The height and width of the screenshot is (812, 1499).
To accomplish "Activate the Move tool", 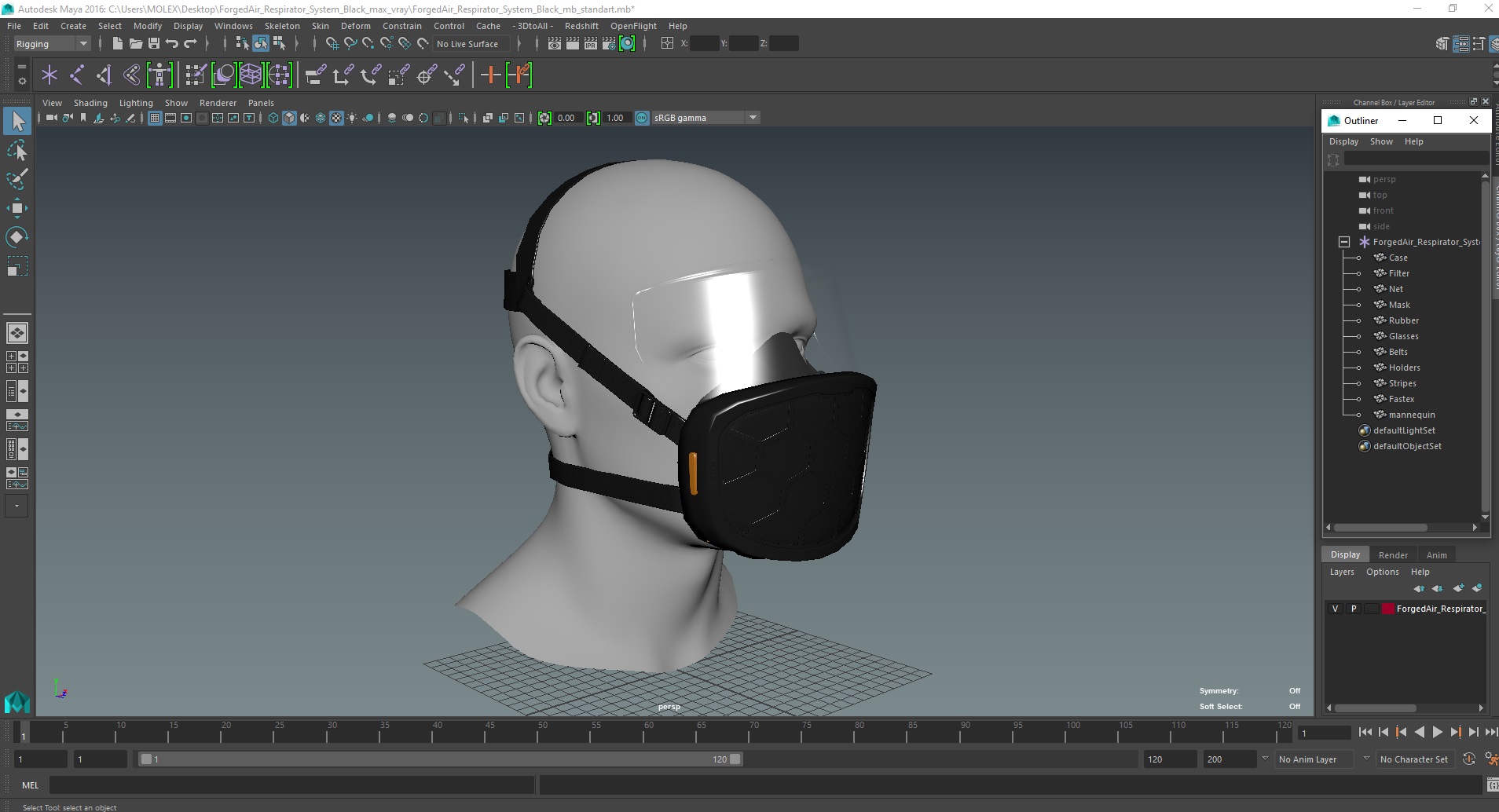I will 17,208.
